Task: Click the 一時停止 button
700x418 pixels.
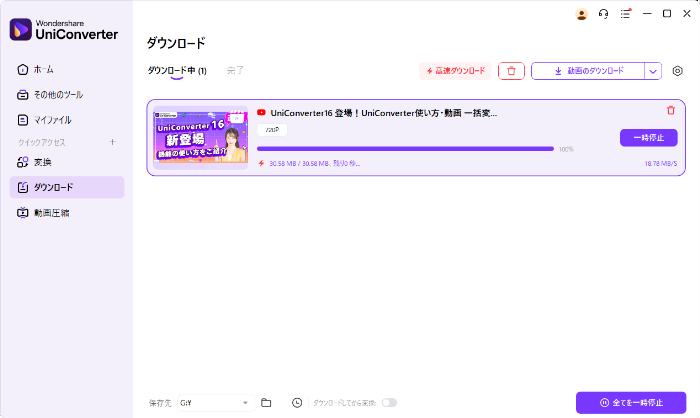Action: point(649,138)
